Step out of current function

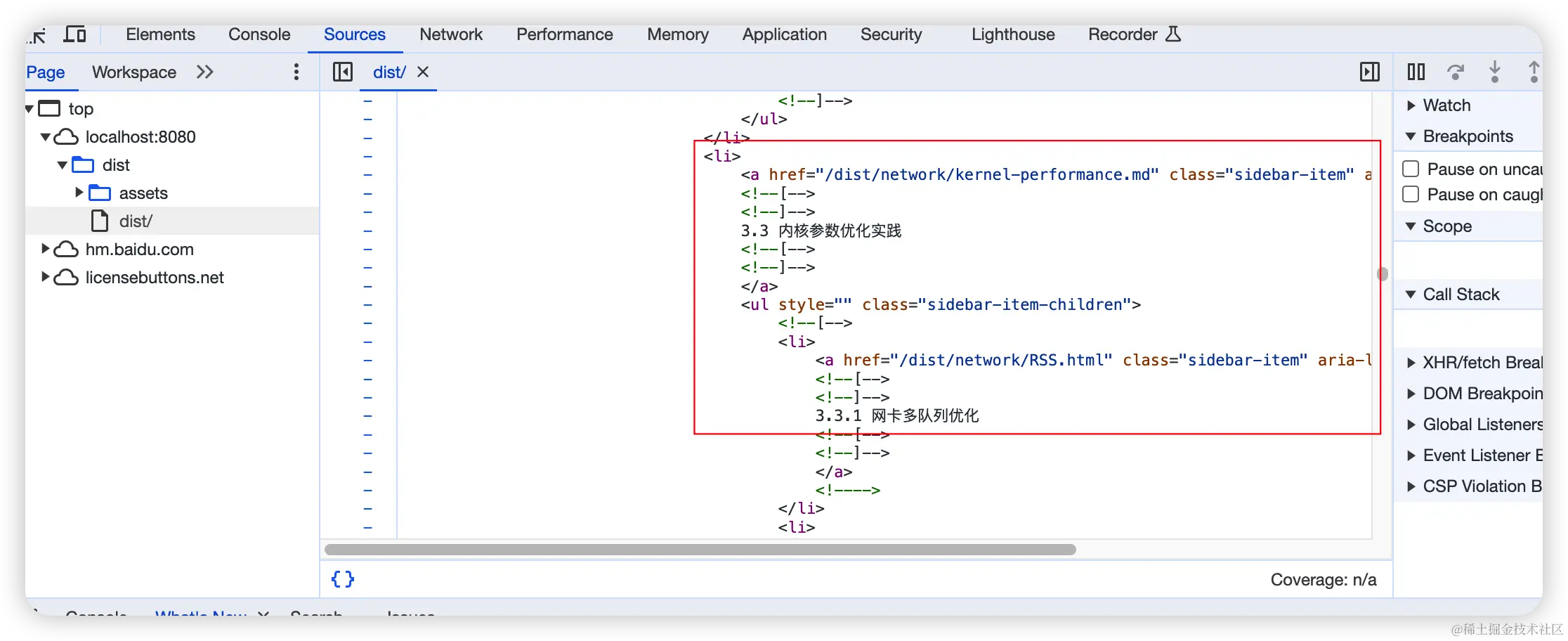click(x=1534, y=72)
